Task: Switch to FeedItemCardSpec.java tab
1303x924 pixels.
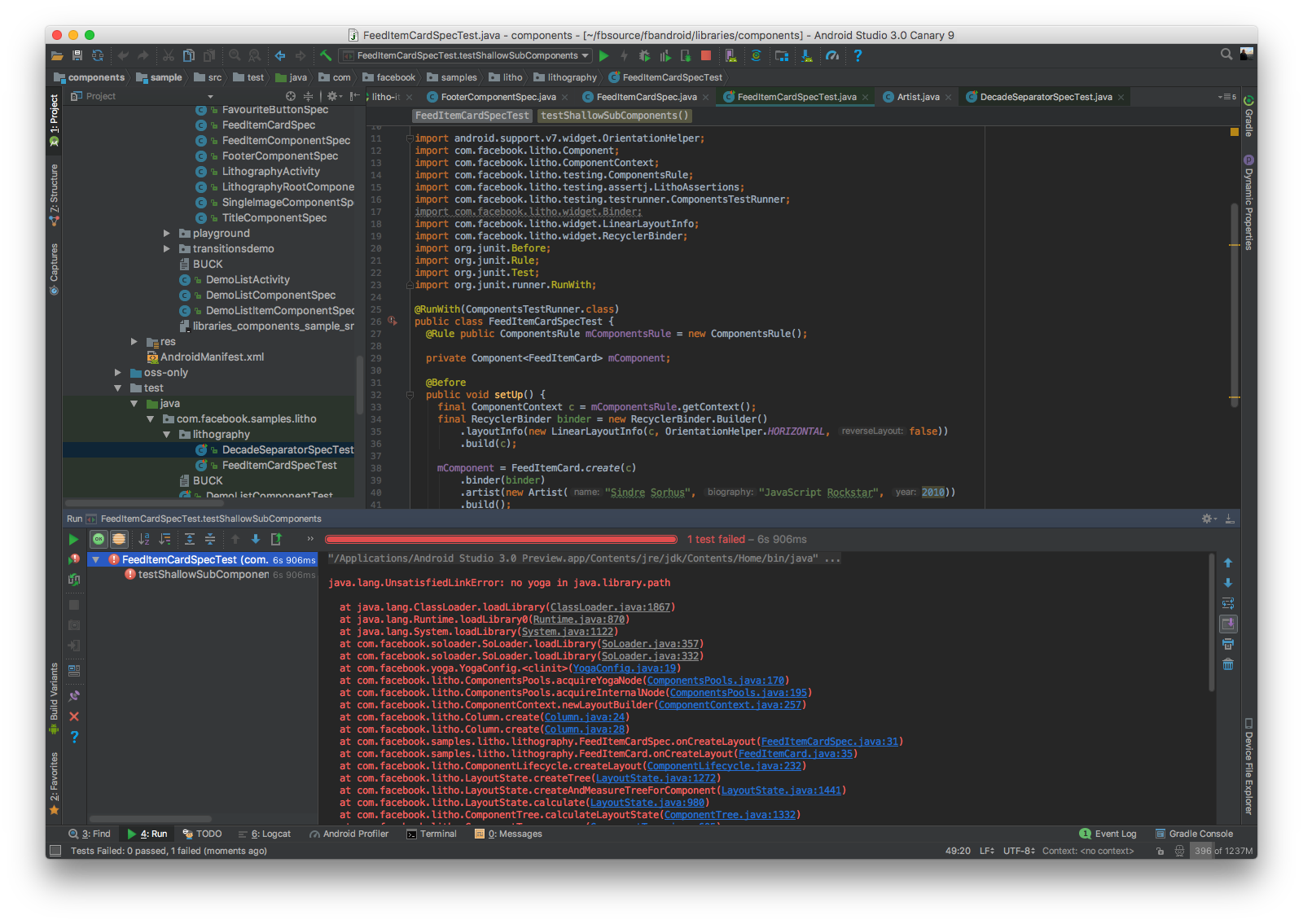Action: coord(646,97)
